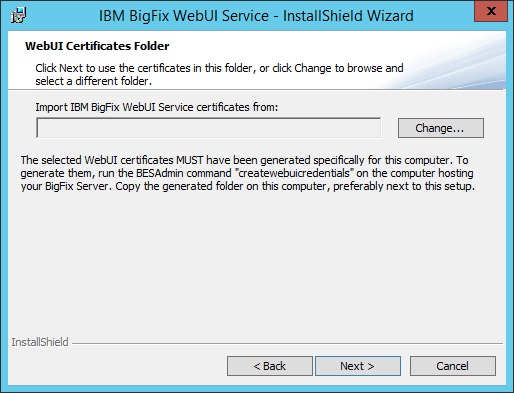Click the 'select a different folder' text line
This screenshot has width=514, height=393.
pyautogui.click(x=94, y=81)
